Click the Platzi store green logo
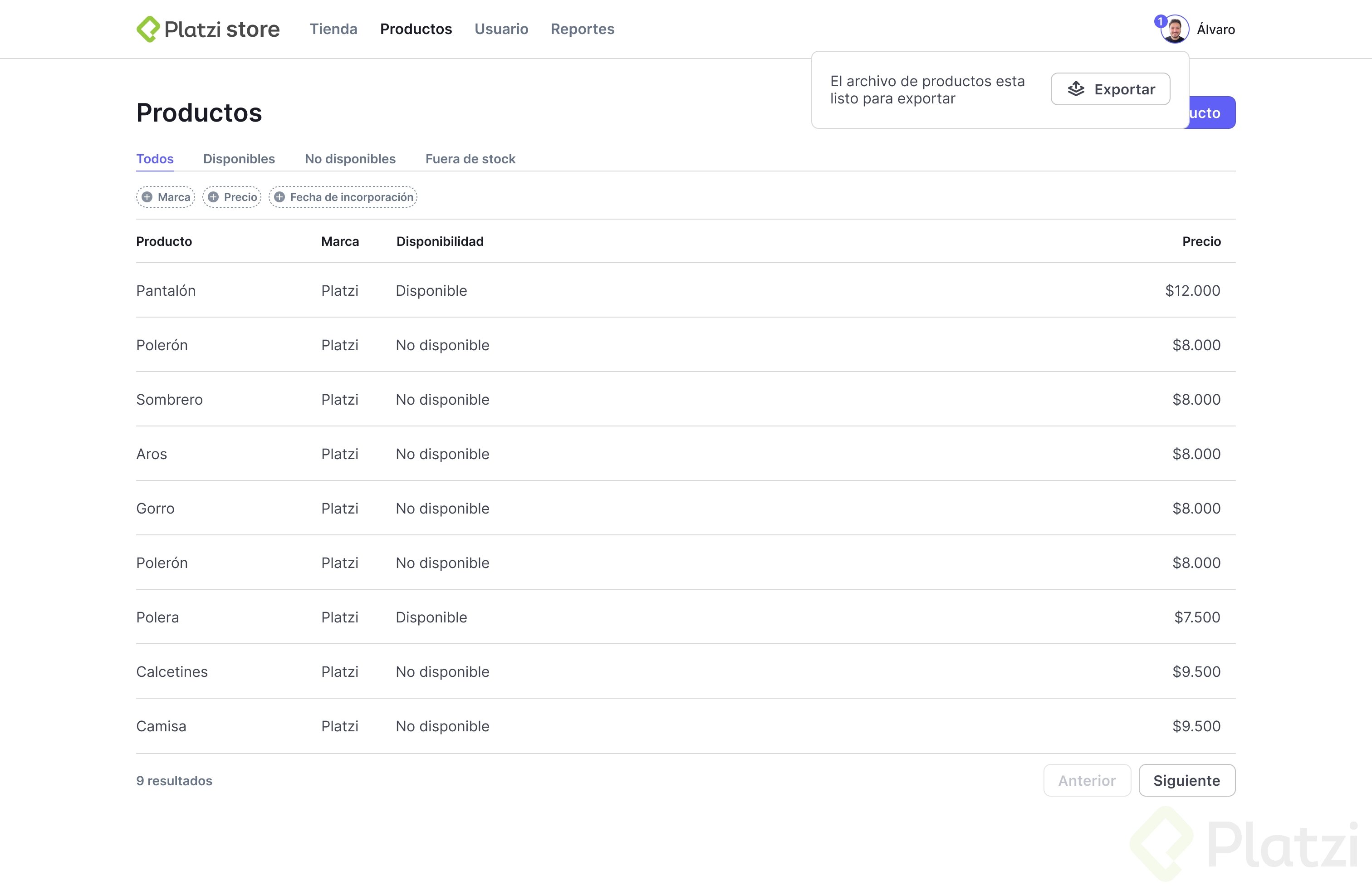The width and height of the screenshot is (1372, 891). point(148,29)
